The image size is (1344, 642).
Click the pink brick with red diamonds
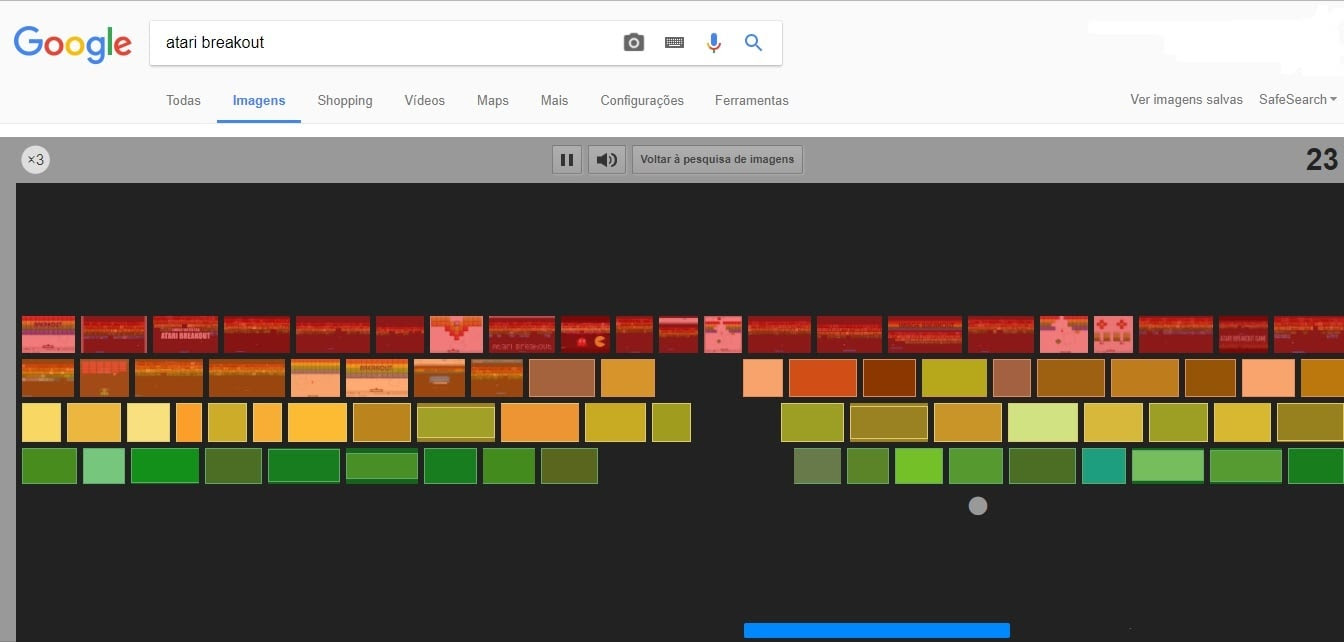click(1113, 334)
